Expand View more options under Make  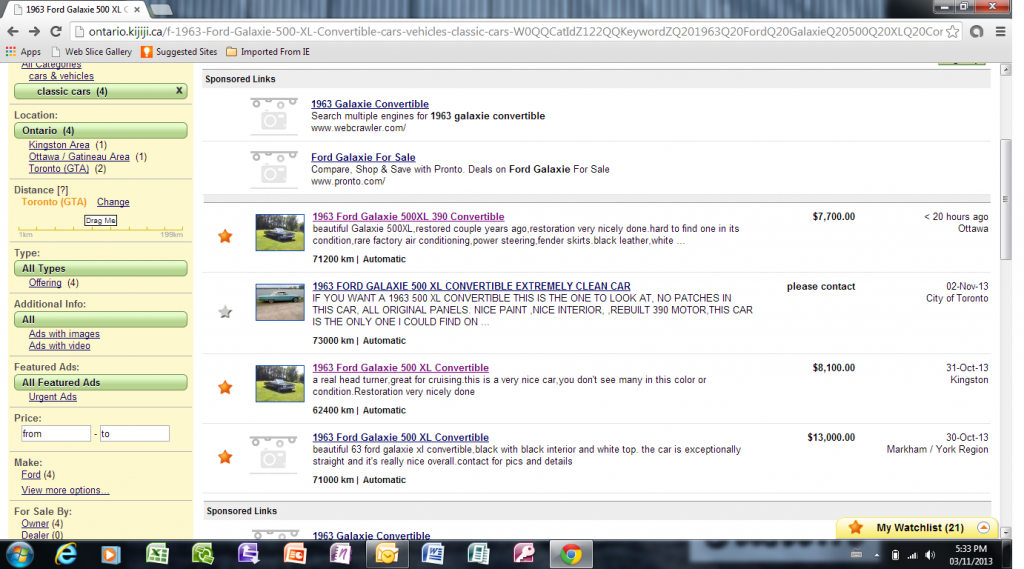65,490
